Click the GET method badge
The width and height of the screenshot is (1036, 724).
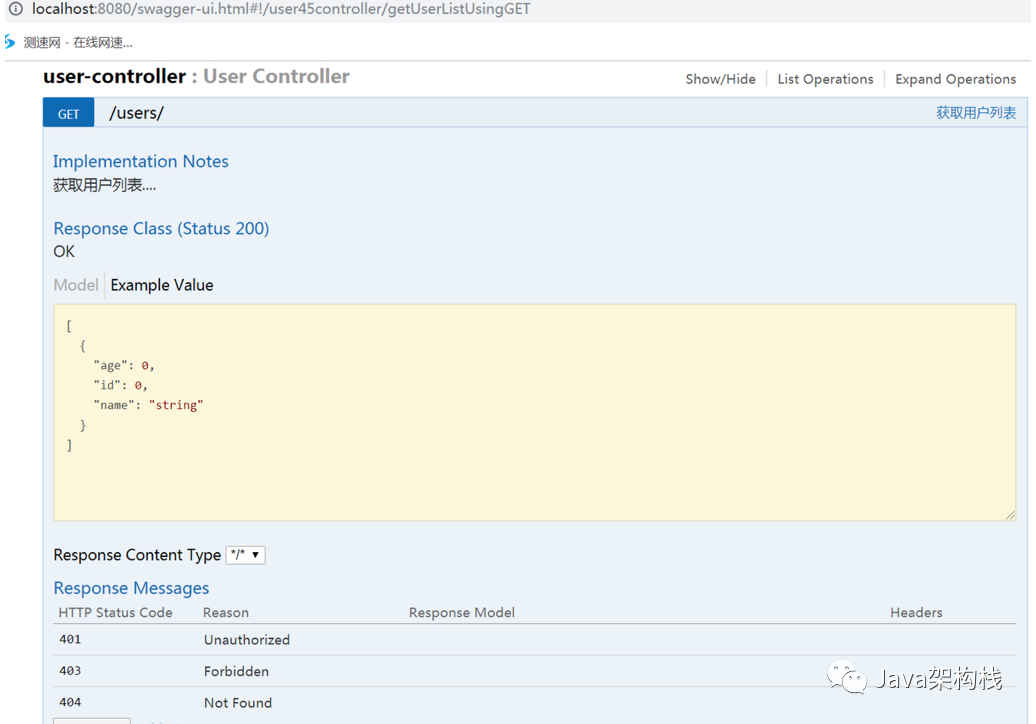pos(69,114)
